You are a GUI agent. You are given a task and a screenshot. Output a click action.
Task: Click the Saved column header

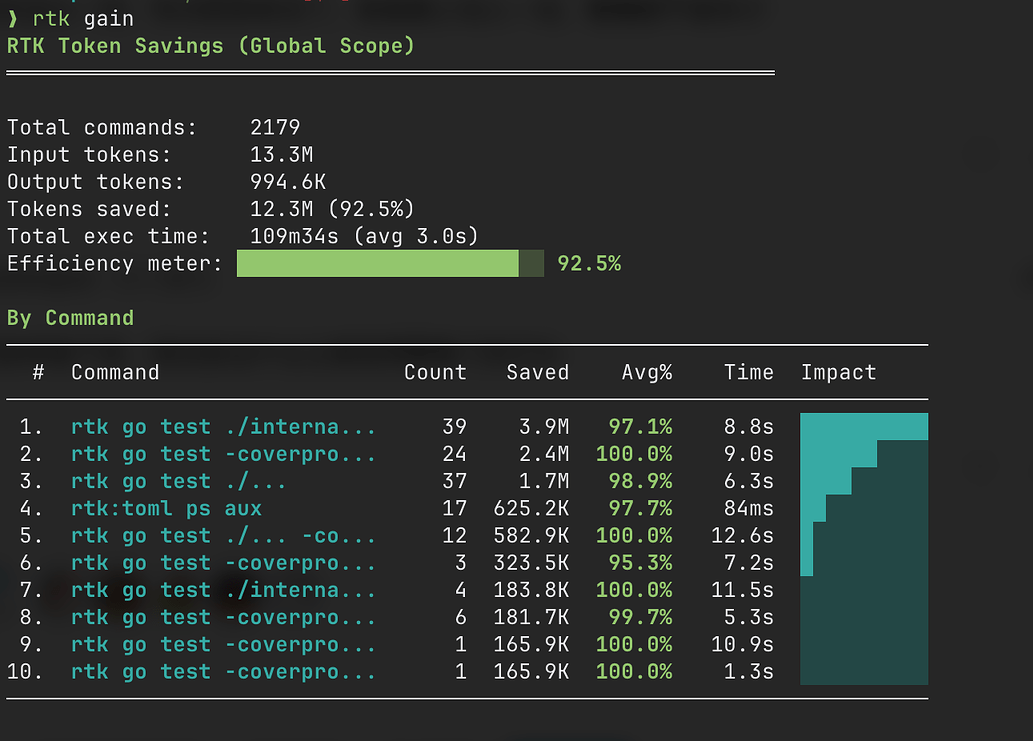coord(538,372)
